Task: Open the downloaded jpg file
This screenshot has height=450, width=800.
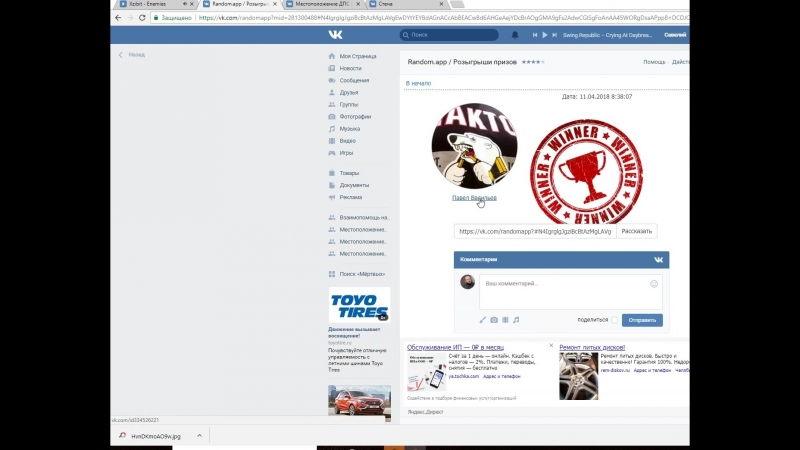Action: click(x=156, y=436)
